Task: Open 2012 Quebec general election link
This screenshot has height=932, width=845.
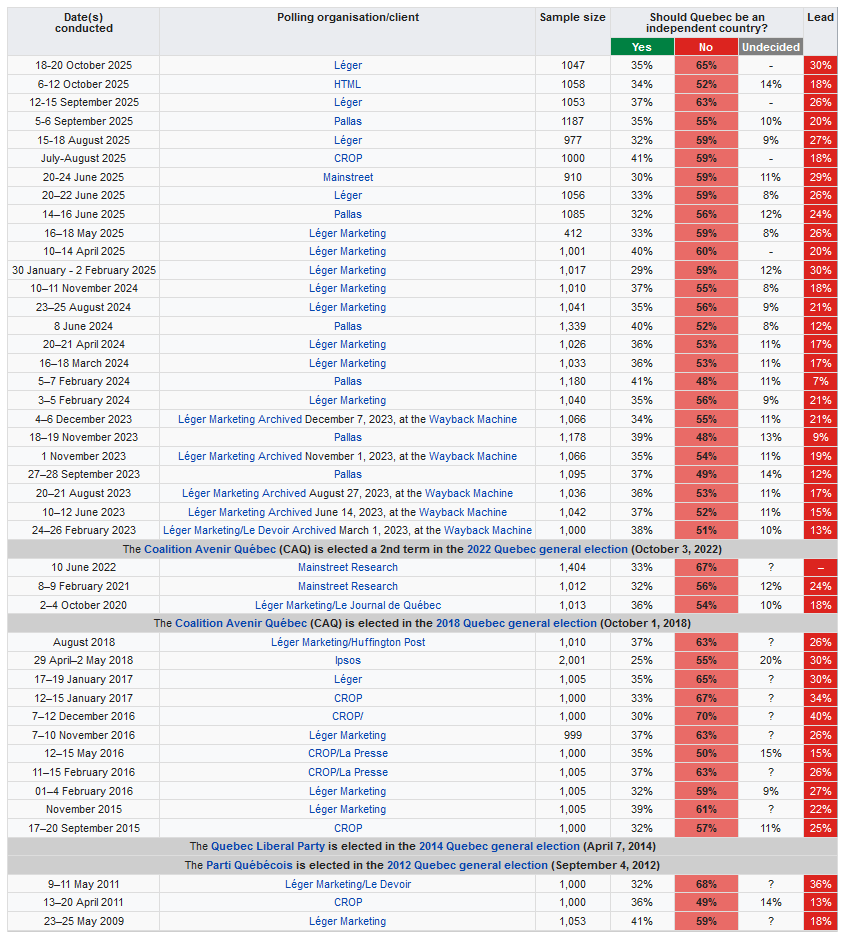Action: (467, 865)
